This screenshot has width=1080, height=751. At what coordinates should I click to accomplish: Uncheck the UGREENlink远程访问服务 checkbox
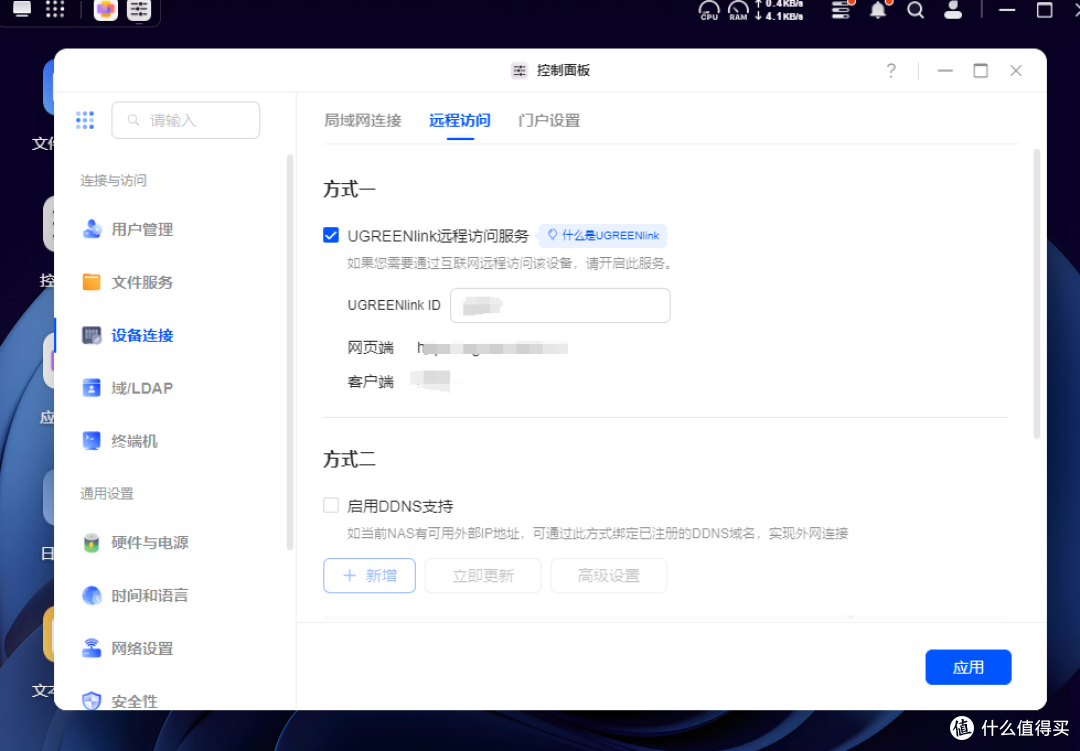[331, 235]
